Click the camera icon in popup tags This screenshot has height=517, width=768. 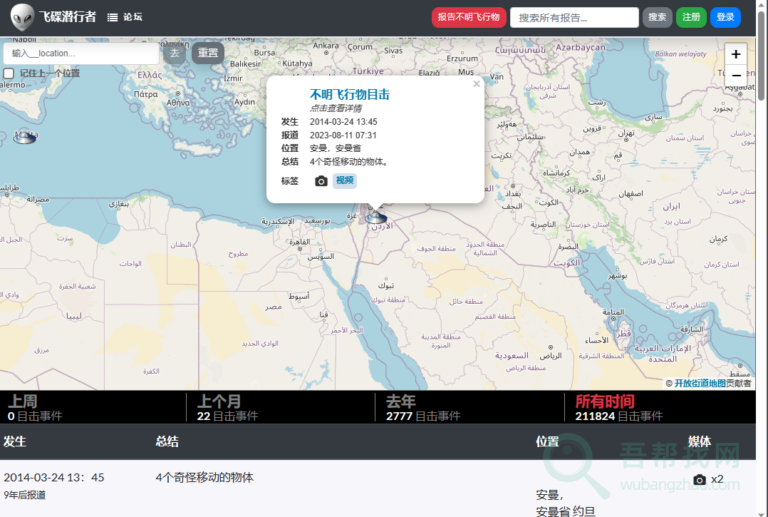[x=321, y=181]
